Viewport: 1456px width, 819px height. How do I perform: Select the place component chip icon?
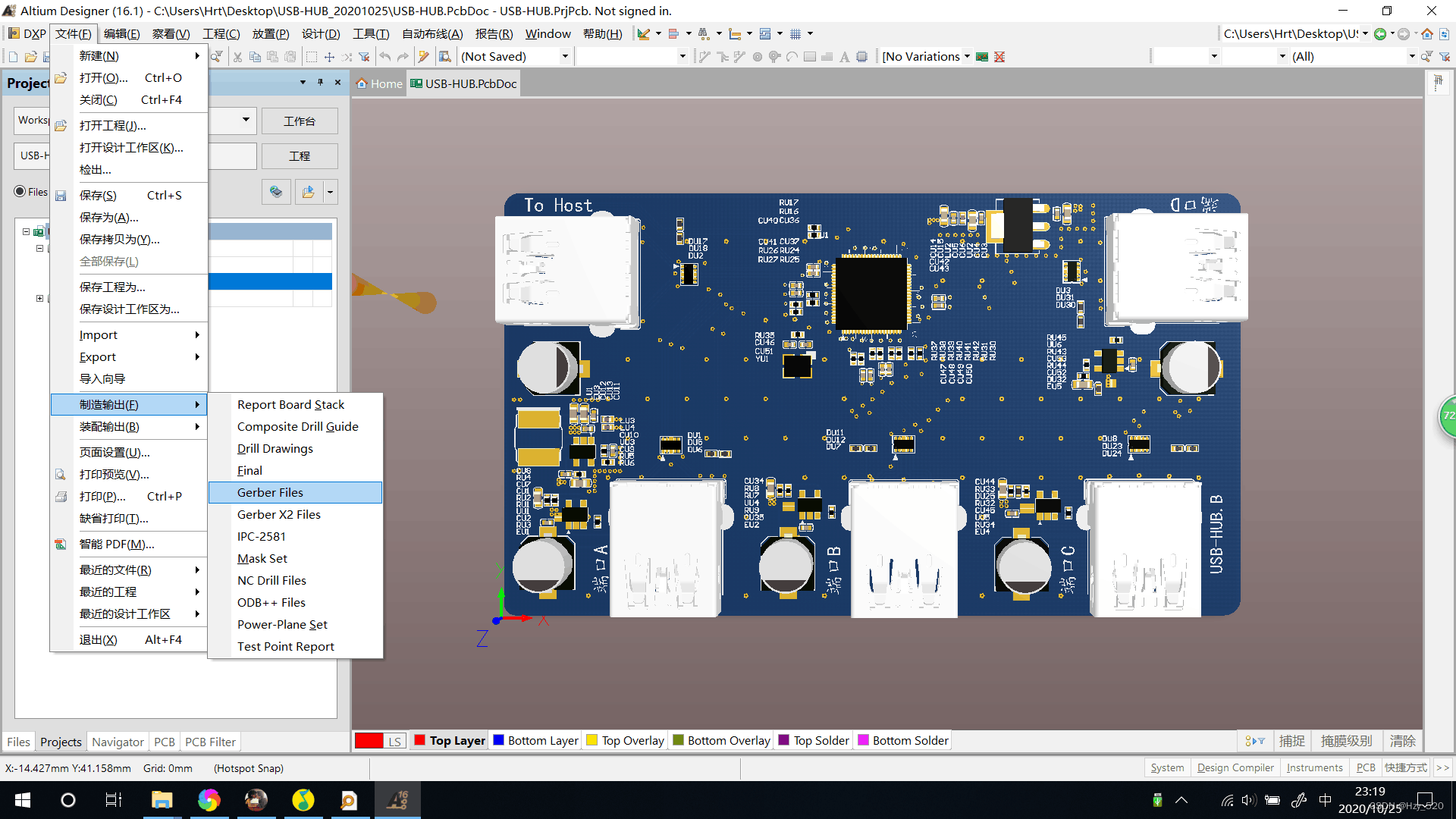(862, 57)
